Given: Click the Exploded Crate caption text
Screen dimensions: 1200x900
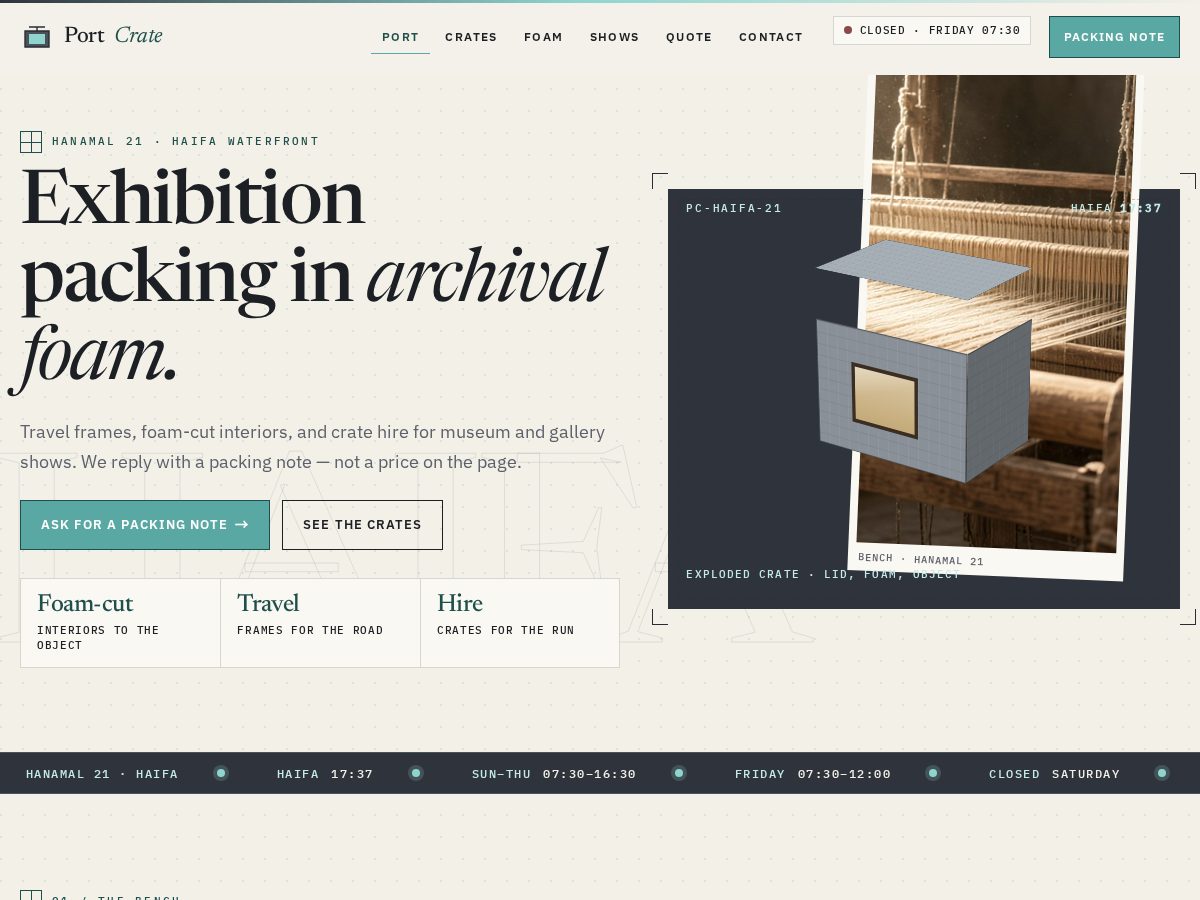Looking at the screenshot, I should pyautogui.click(x=822, y=575).
